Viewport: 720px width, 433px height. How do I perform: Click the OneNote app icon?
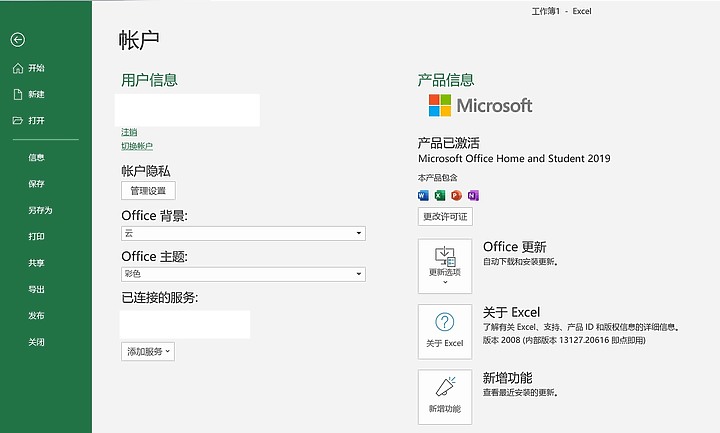point(473,196)
